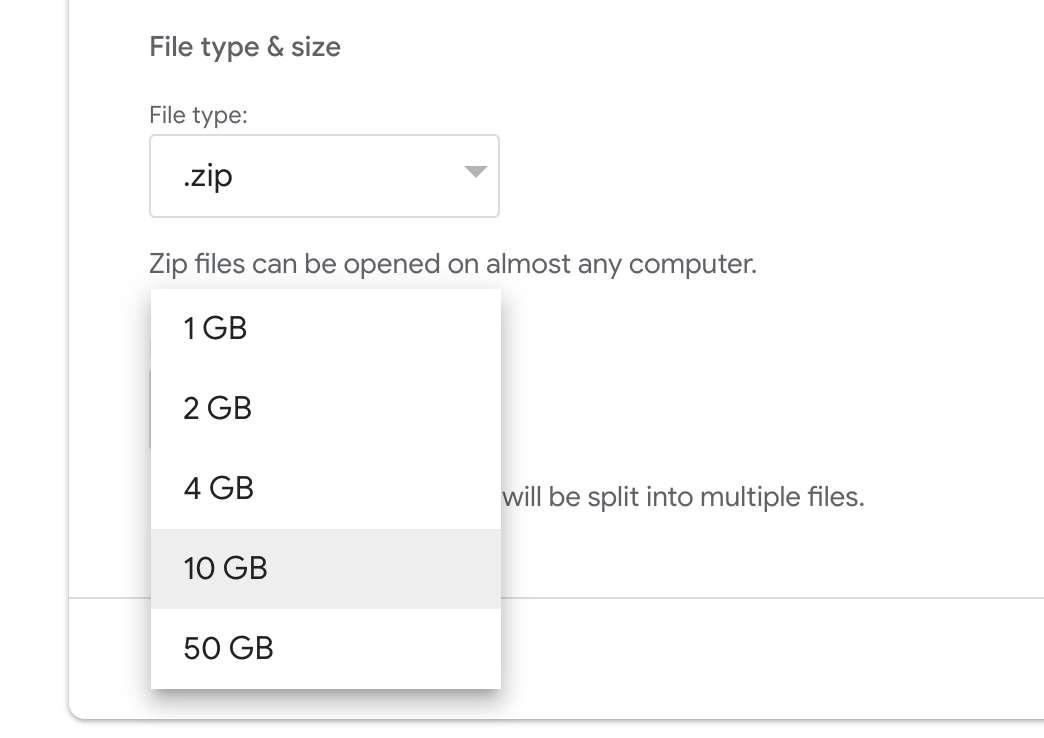Viewport: 1044px width, 738px height.
Task: Click the ".zip" text in the field
Action: pos(208,177)
